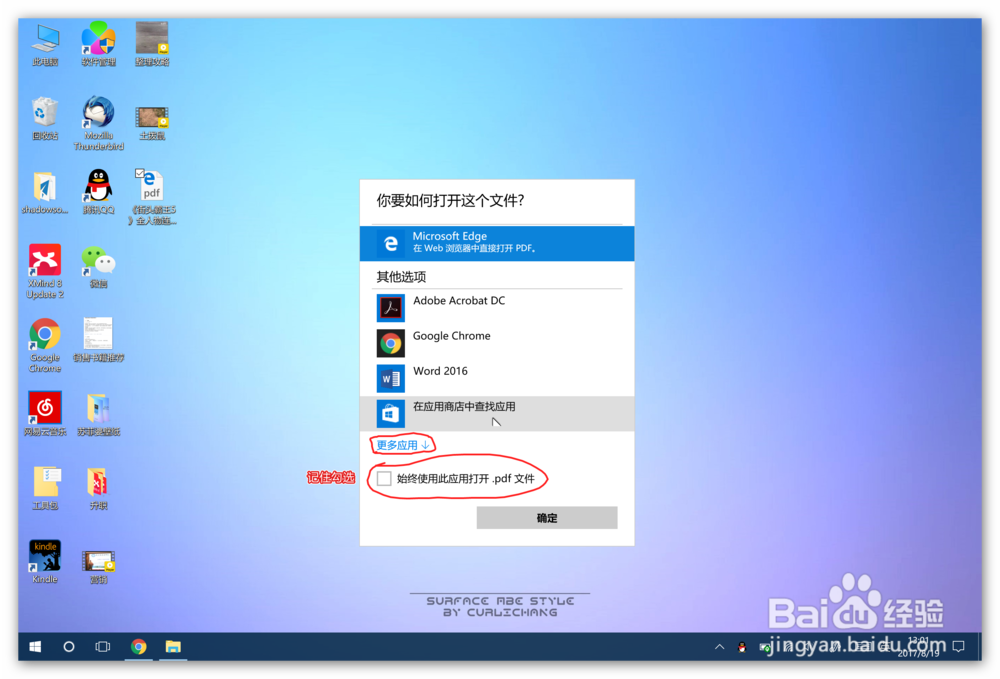Select the Mozilla Thunderbird desktop shortcut
Image resolution: width=1000 pixels, height=679 pixels.
(x=98, y=124)
